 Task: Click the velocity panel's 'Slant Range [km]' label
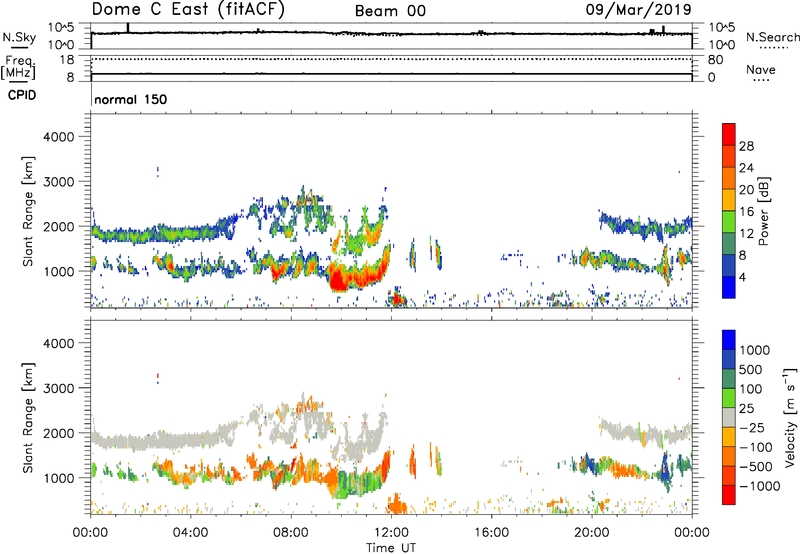tap(28, 417)
